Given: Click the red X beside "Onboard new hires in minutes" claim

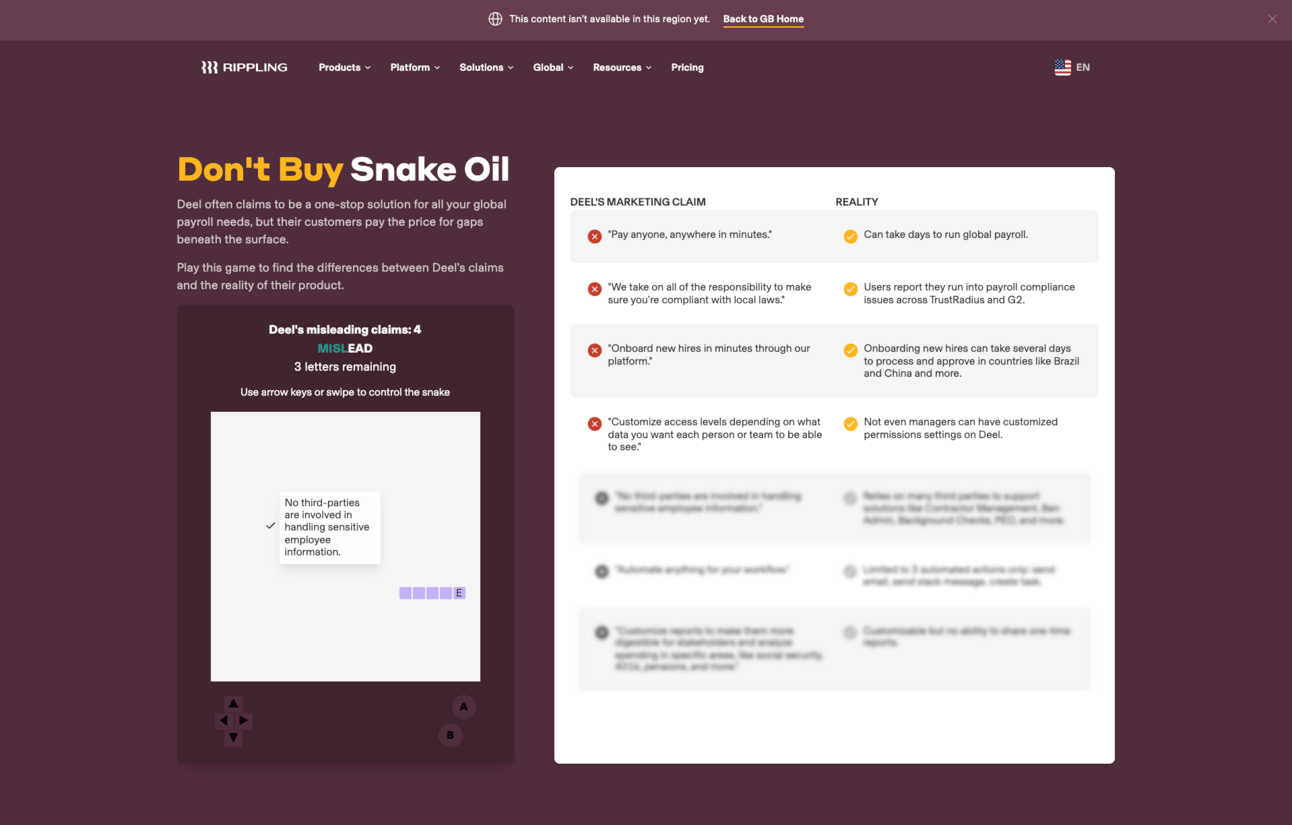Looking at the screenshot, I should tap(594, 350).
